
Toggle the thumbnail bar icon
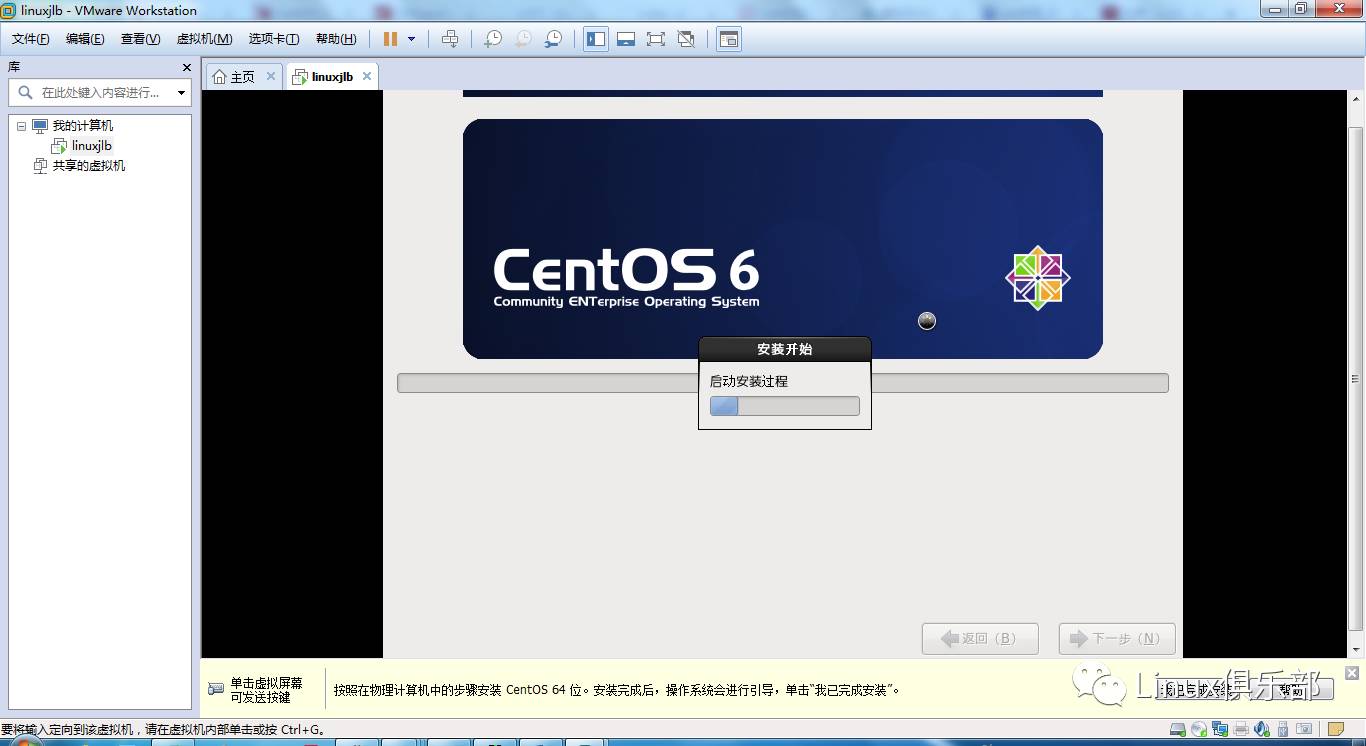(x=626, y=39)
